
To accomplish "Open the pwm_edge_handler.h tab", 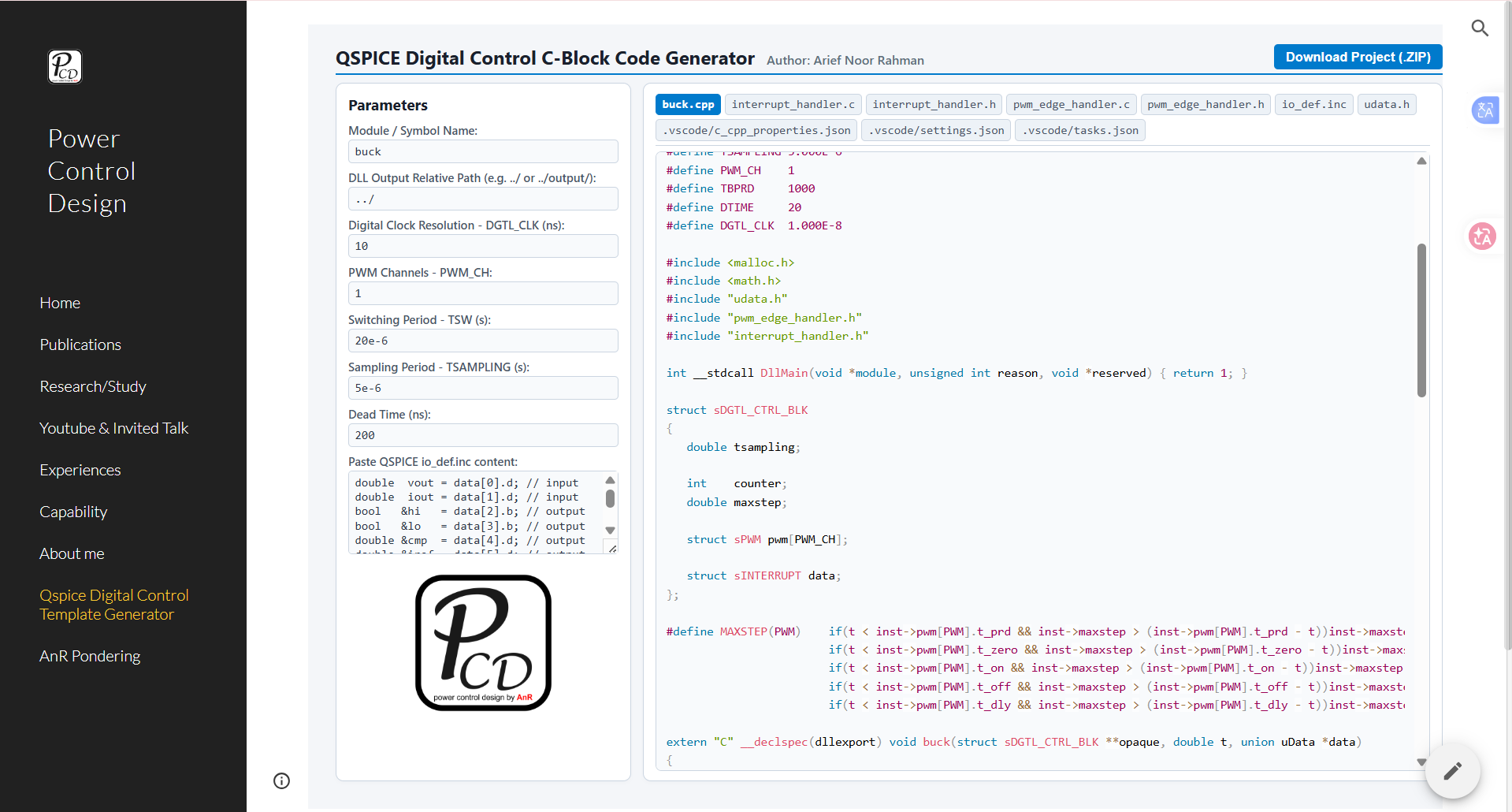I will [x=1206, y=104].
